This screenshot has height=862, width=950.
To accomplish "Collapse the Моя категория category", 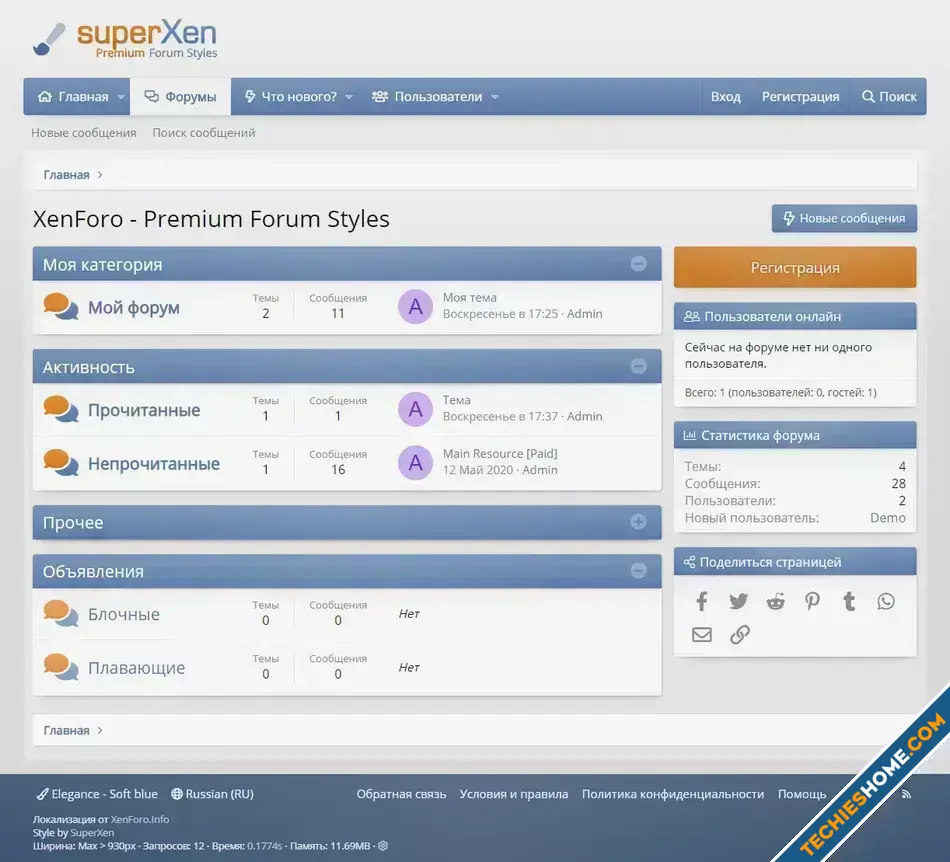I will (x=638, y=264).
